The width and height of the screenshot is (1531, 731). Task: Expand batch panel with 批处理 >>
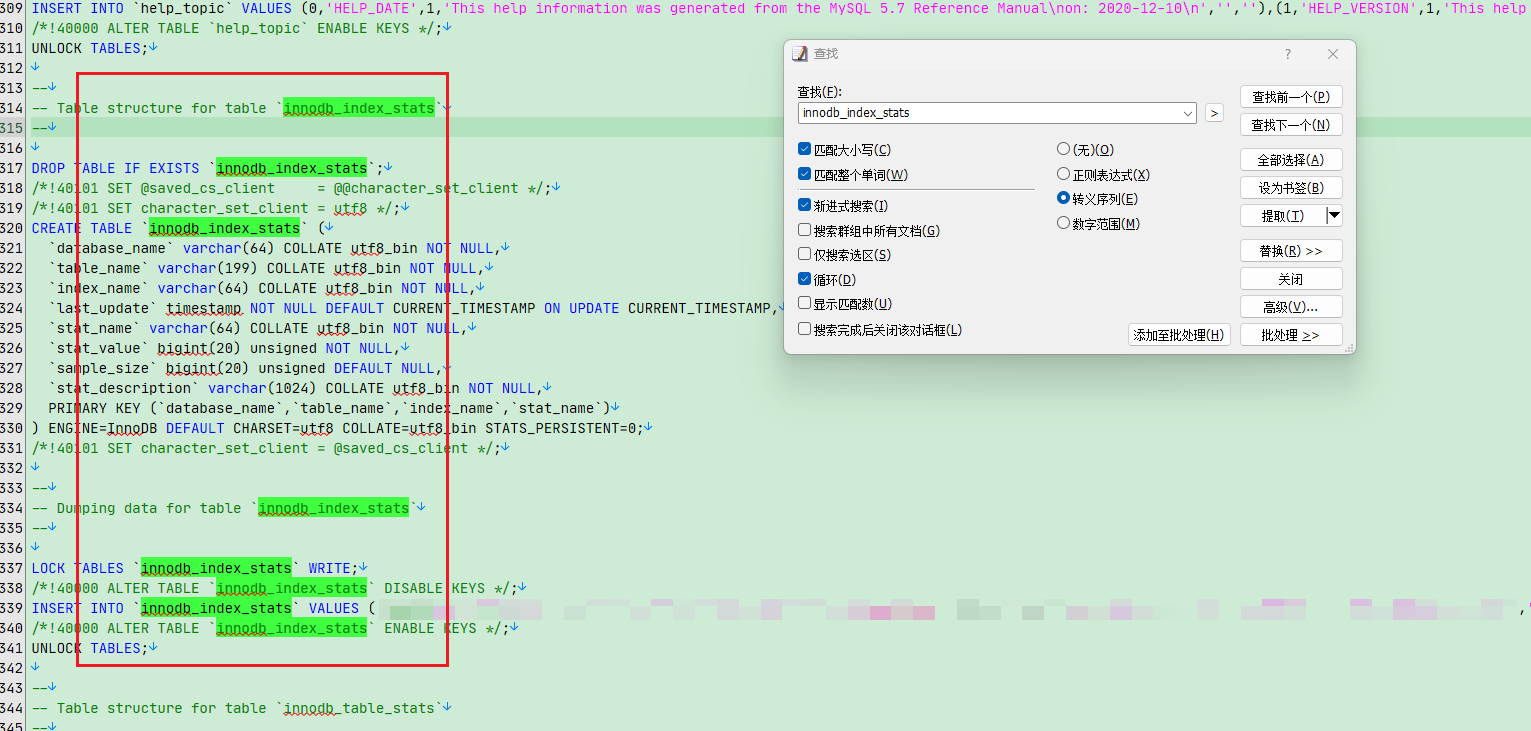click(1291, 335)
